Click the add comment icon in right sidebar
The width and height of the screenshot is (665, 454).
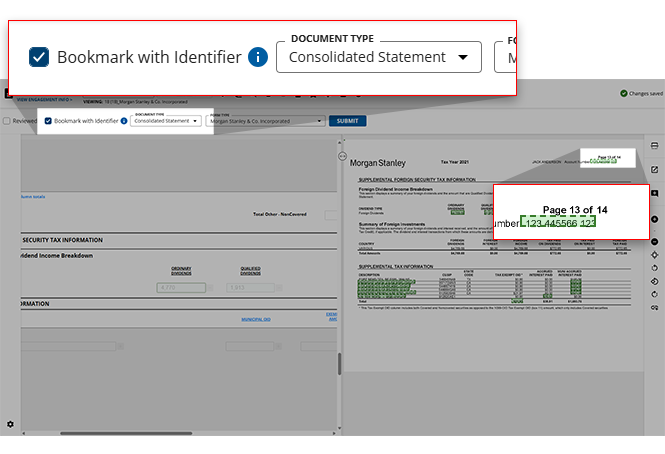[654, 193]
